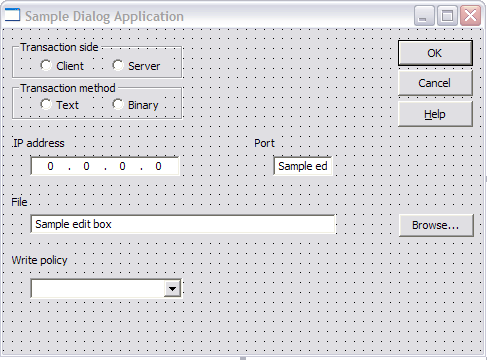Click the first octet of IP address
Image resolution: width=487 pixels, height=360 pixels.
coord(50,166)
